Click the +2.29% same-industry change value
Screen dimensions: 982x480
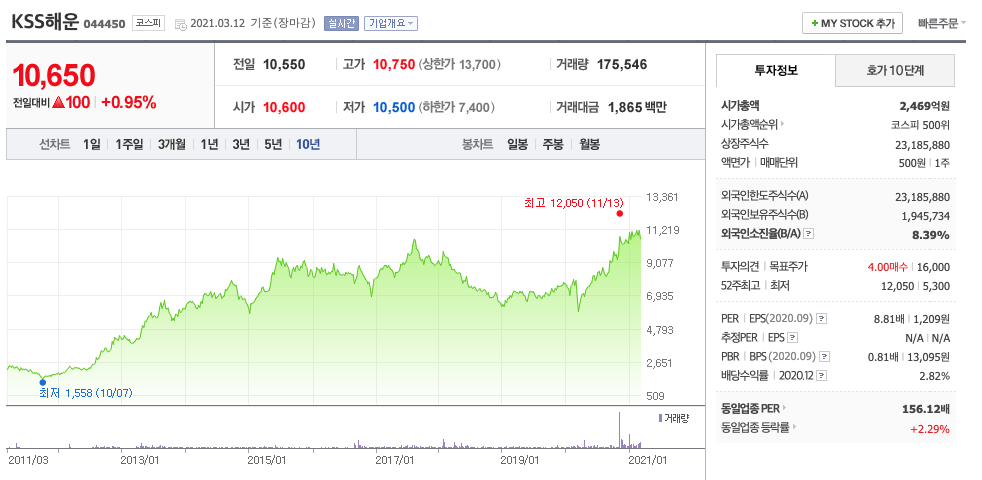[930, 429]
